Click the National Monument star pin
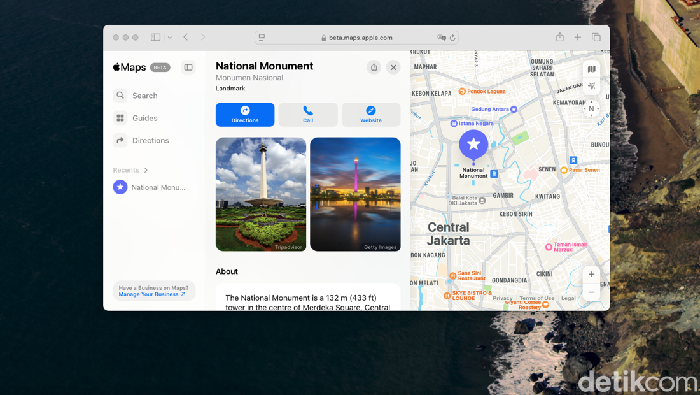The image size is (700, 395). pyautogui.click(x=473, y=145)
